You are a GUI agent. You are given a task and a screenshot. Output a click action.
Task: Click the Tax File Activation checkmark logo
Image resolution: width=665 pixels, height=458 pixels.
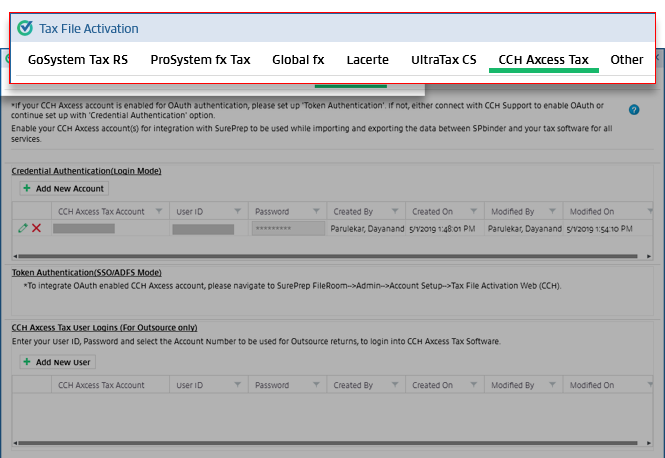[x=25, y=28]
